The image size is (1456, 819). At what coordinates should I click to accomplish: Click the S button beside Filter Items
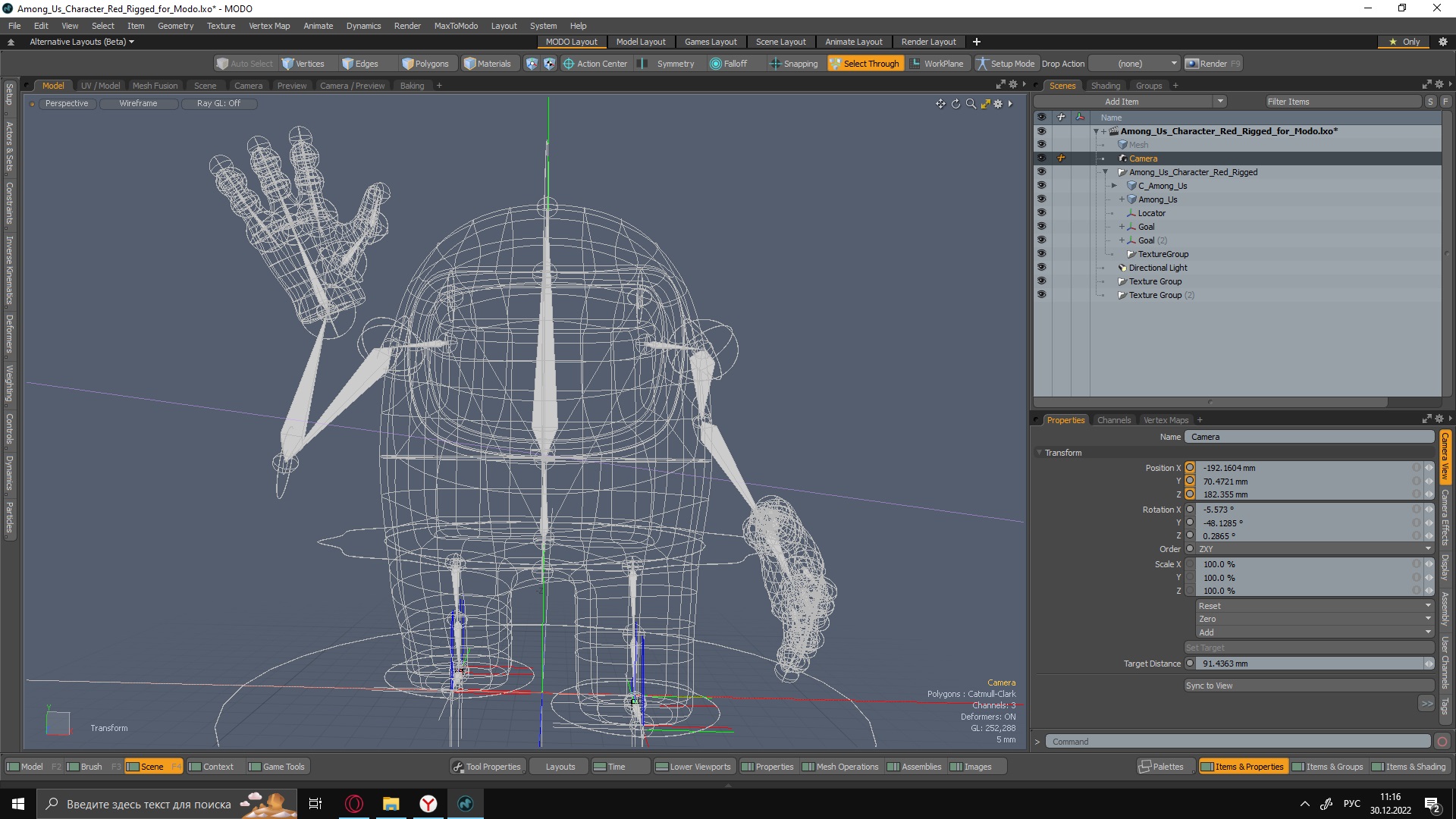click(x=1430, y=102)
